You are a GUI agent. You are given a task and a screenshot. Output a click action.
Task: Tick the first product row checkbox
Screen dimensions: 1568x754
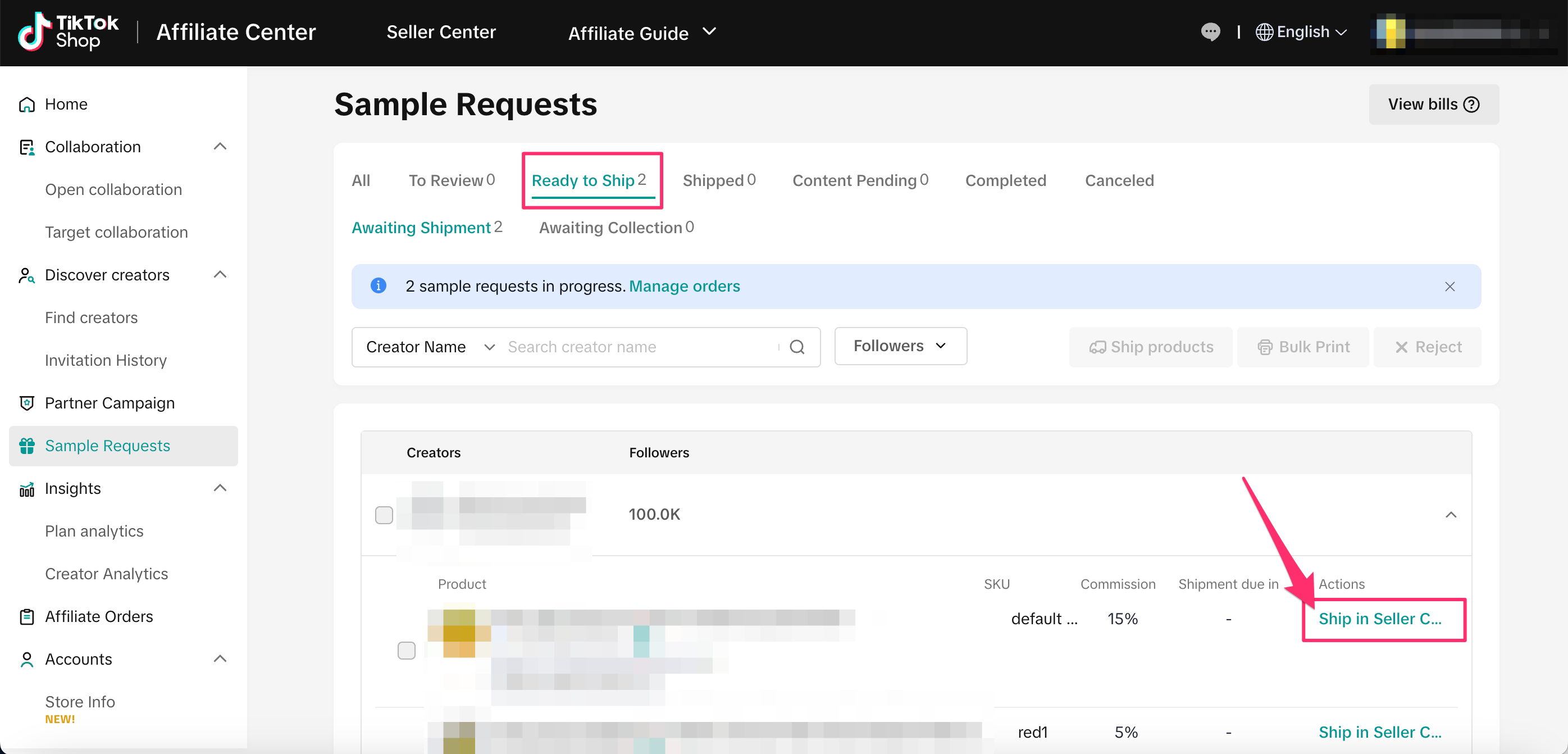pos(406,651)
